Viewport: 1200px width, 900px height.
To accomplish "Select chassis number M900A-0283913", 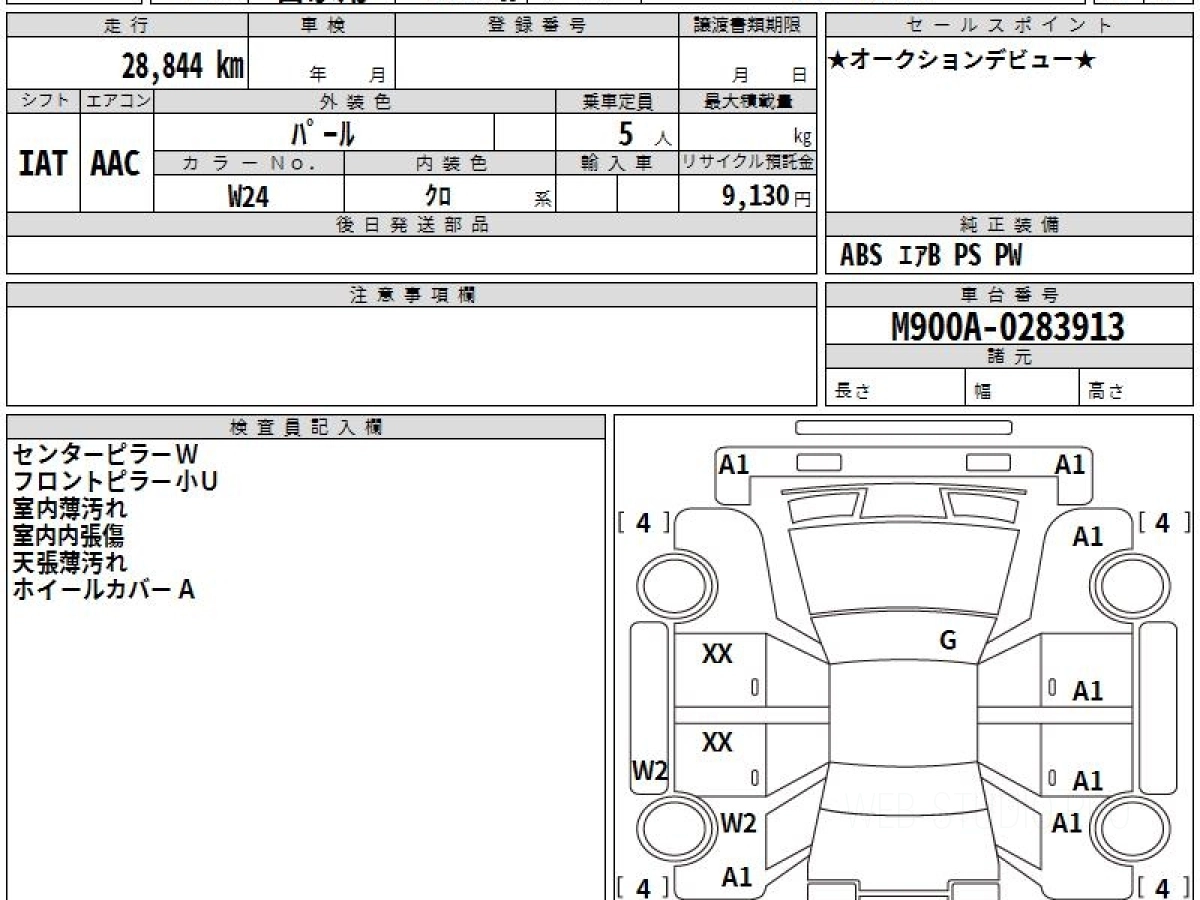I will [1008, 327].
